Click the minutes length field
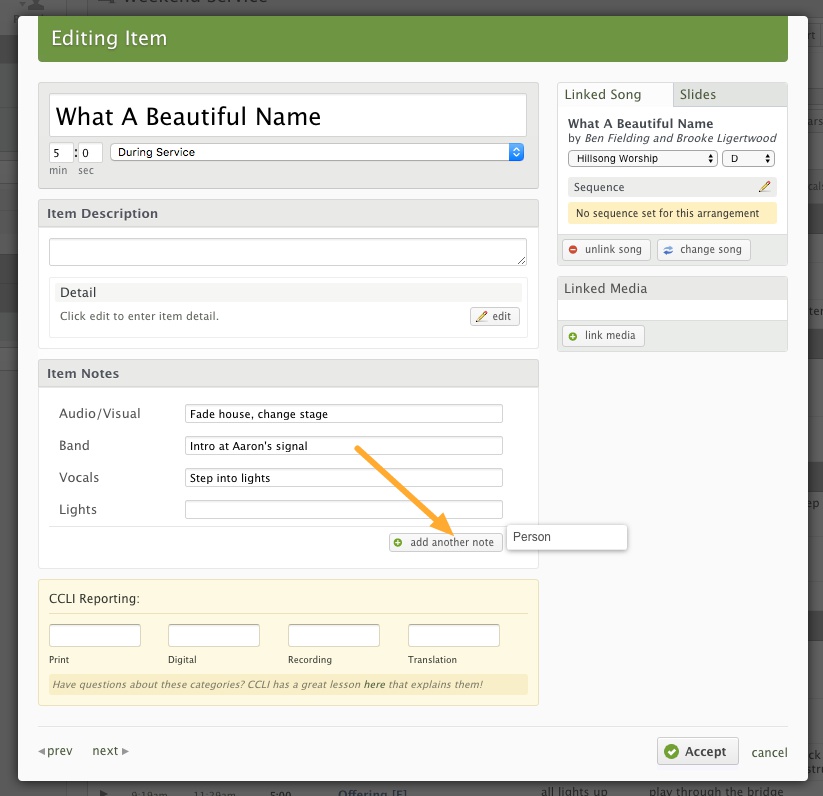Screen dimensions: 823x796 pyautogui.click(x=61, y=153)
